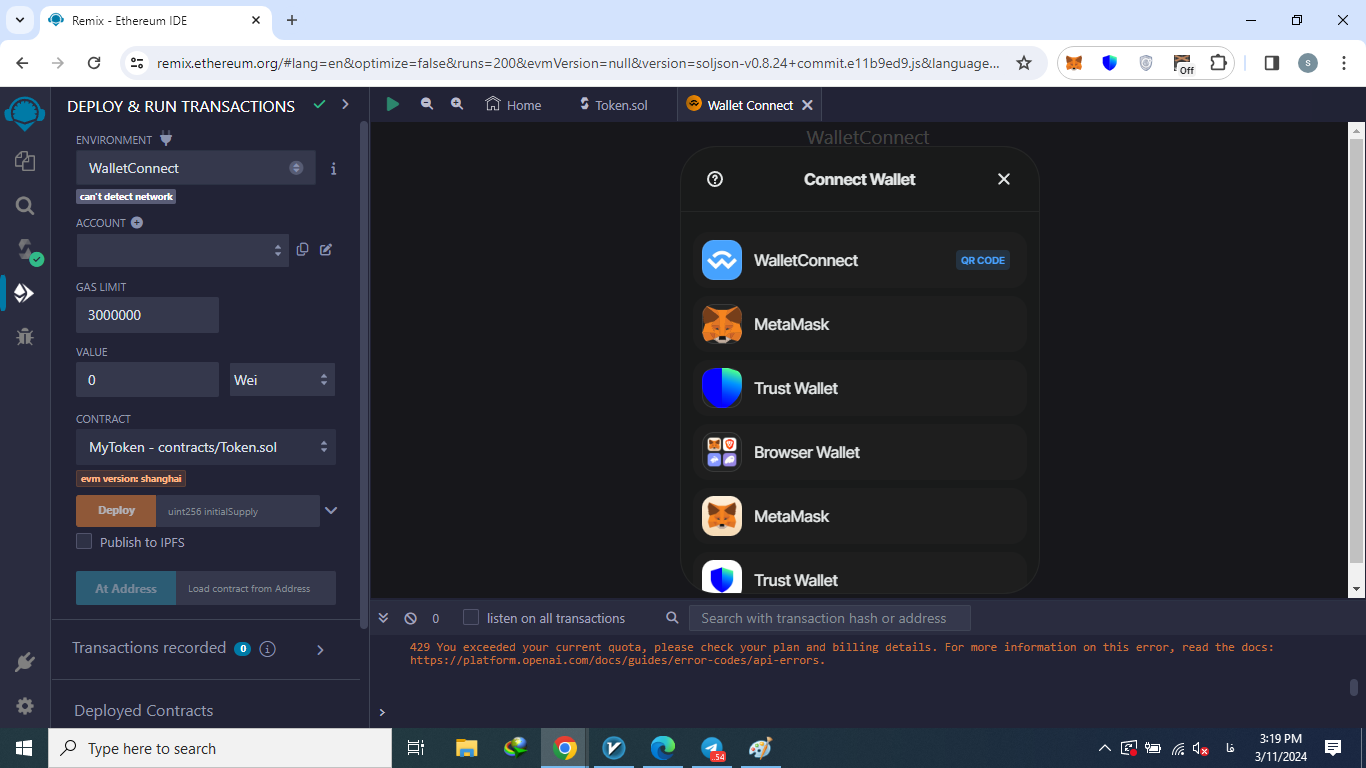Click the MetaMask extension icon in Chrome
The width and height of the screenshot is (1366, 768).
[1074, 63]
